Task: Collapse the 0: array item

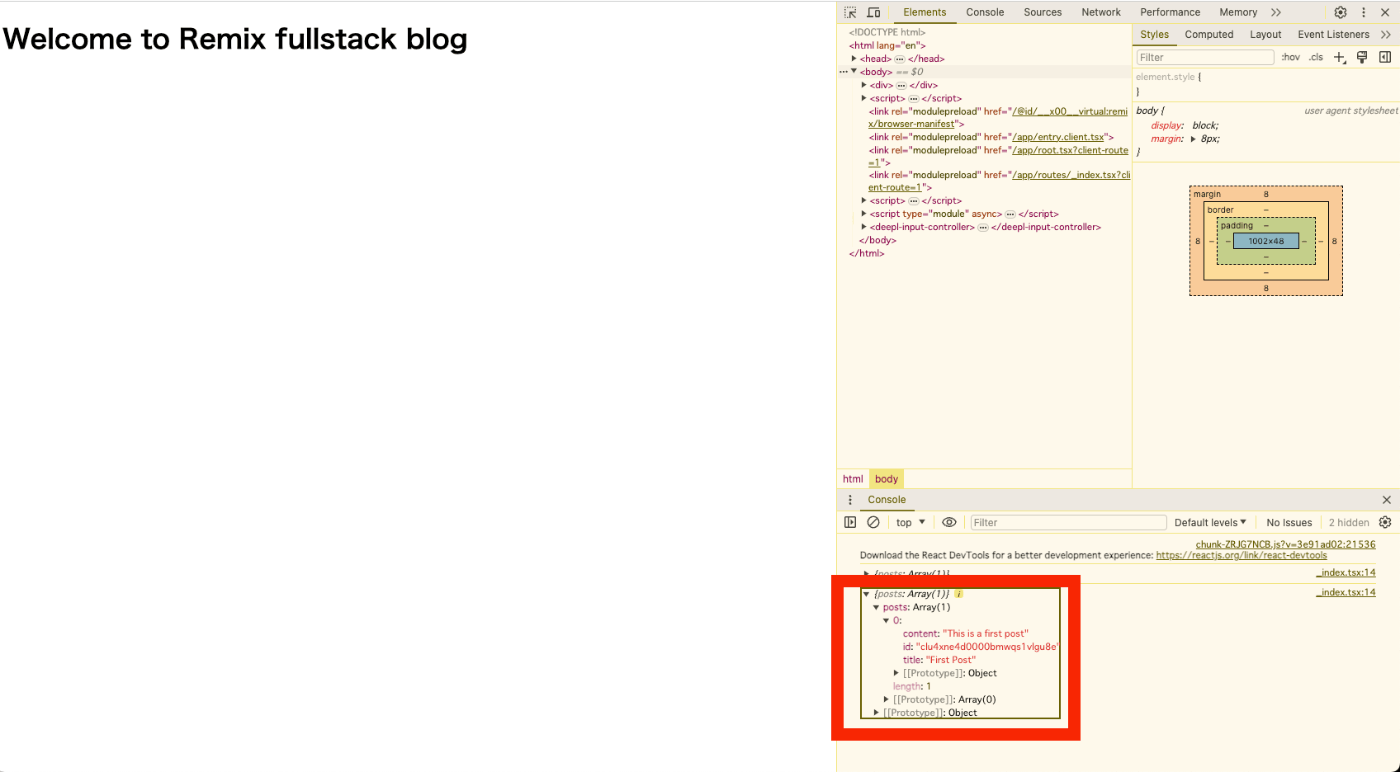Action: coord(886,621)
